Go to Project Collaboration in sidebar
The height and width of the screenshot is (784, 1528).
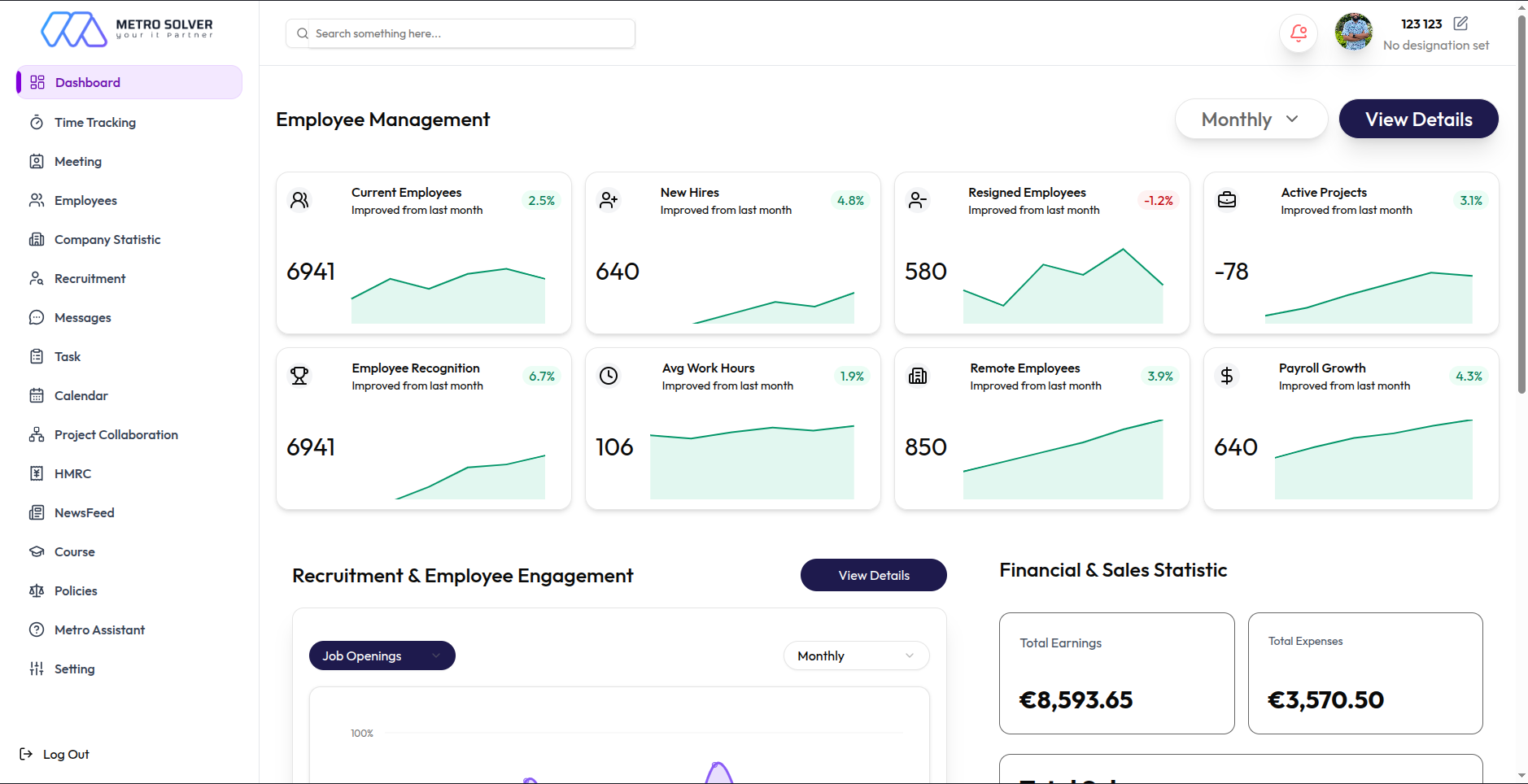coord(116,434)
